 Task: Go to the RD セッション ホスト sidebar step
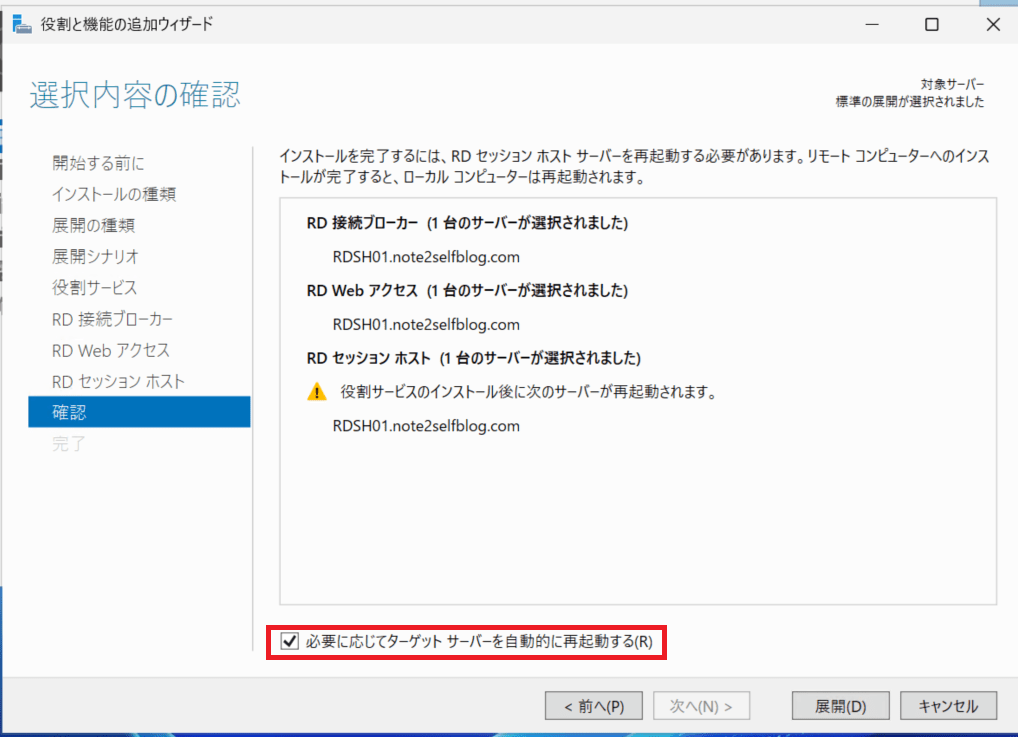pos(118,381)
